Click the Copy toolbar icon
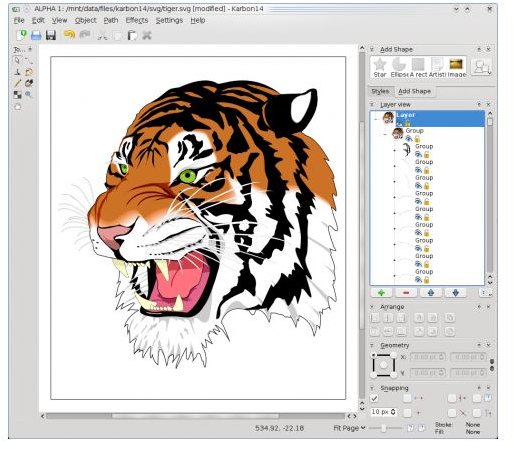This screenshot has width=514, height=449. pos(117,35)
